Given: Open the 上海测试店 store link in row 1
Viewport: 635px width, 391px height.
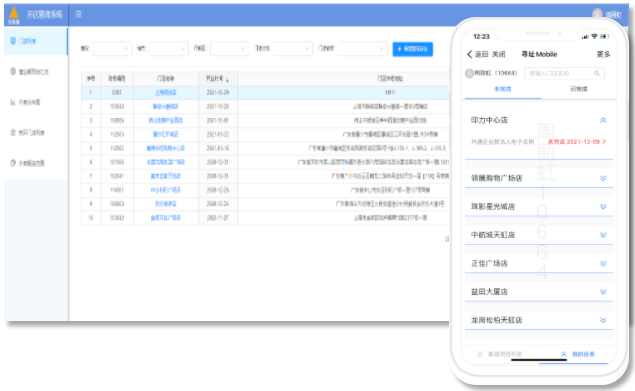Looking at the screenshot, I should [x=166, y=92].
